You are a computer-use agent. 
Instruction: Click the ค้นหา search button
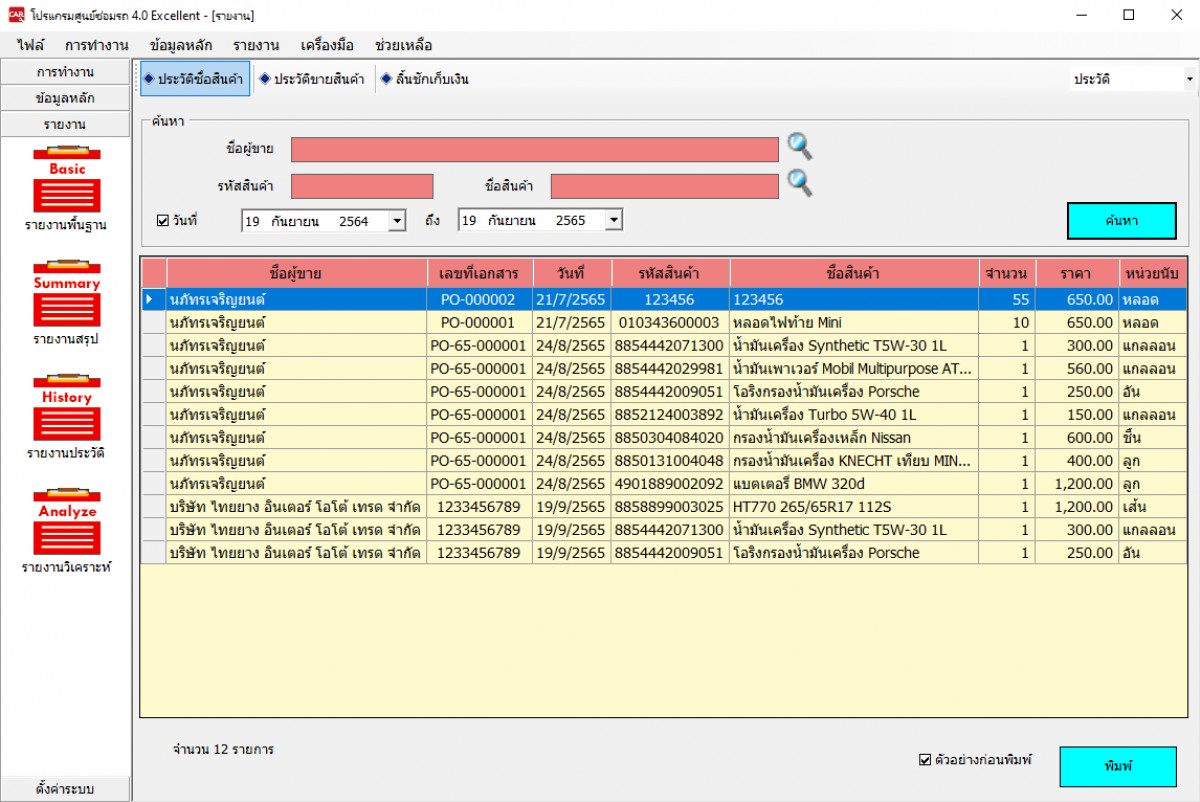tap(1121, 221)
